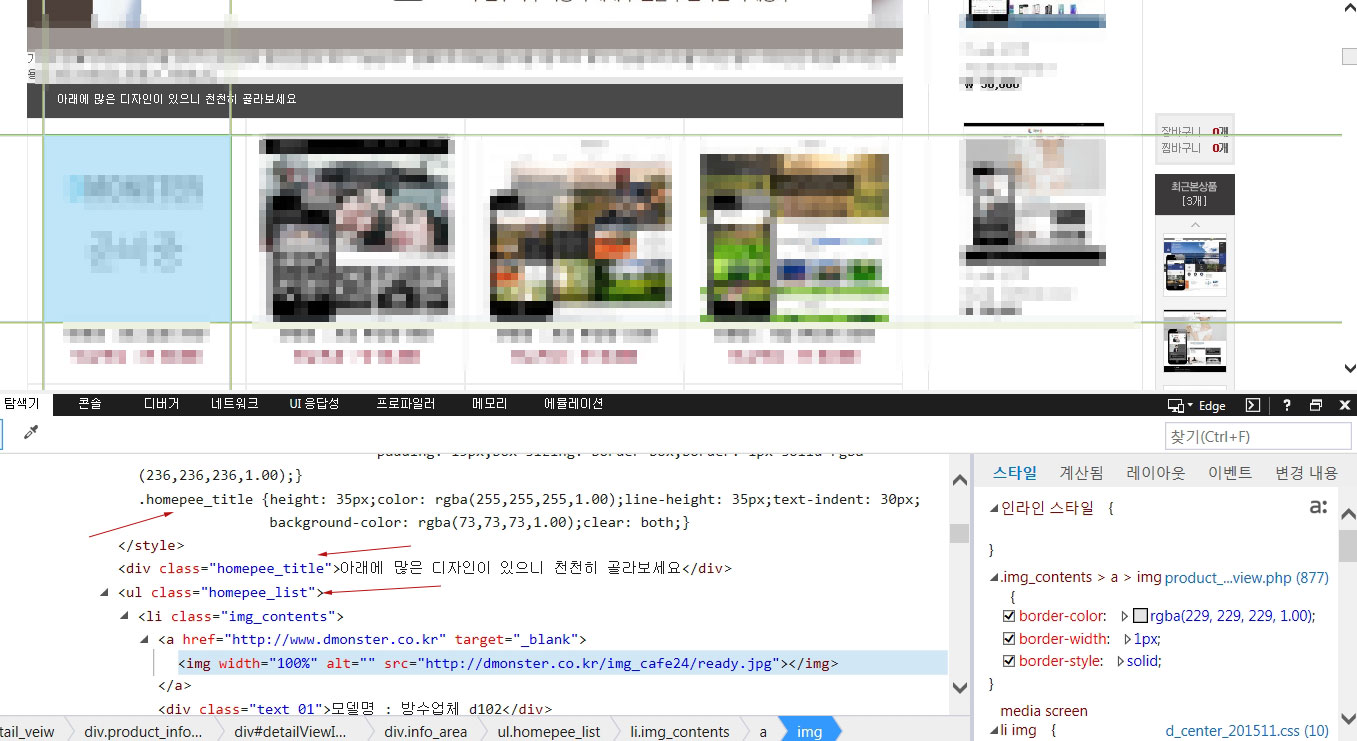This screenshot has width=1357, height=741.
Task: Collapse the ul homepee_list node
Action: pyautogui.click(x=106, y=593)
